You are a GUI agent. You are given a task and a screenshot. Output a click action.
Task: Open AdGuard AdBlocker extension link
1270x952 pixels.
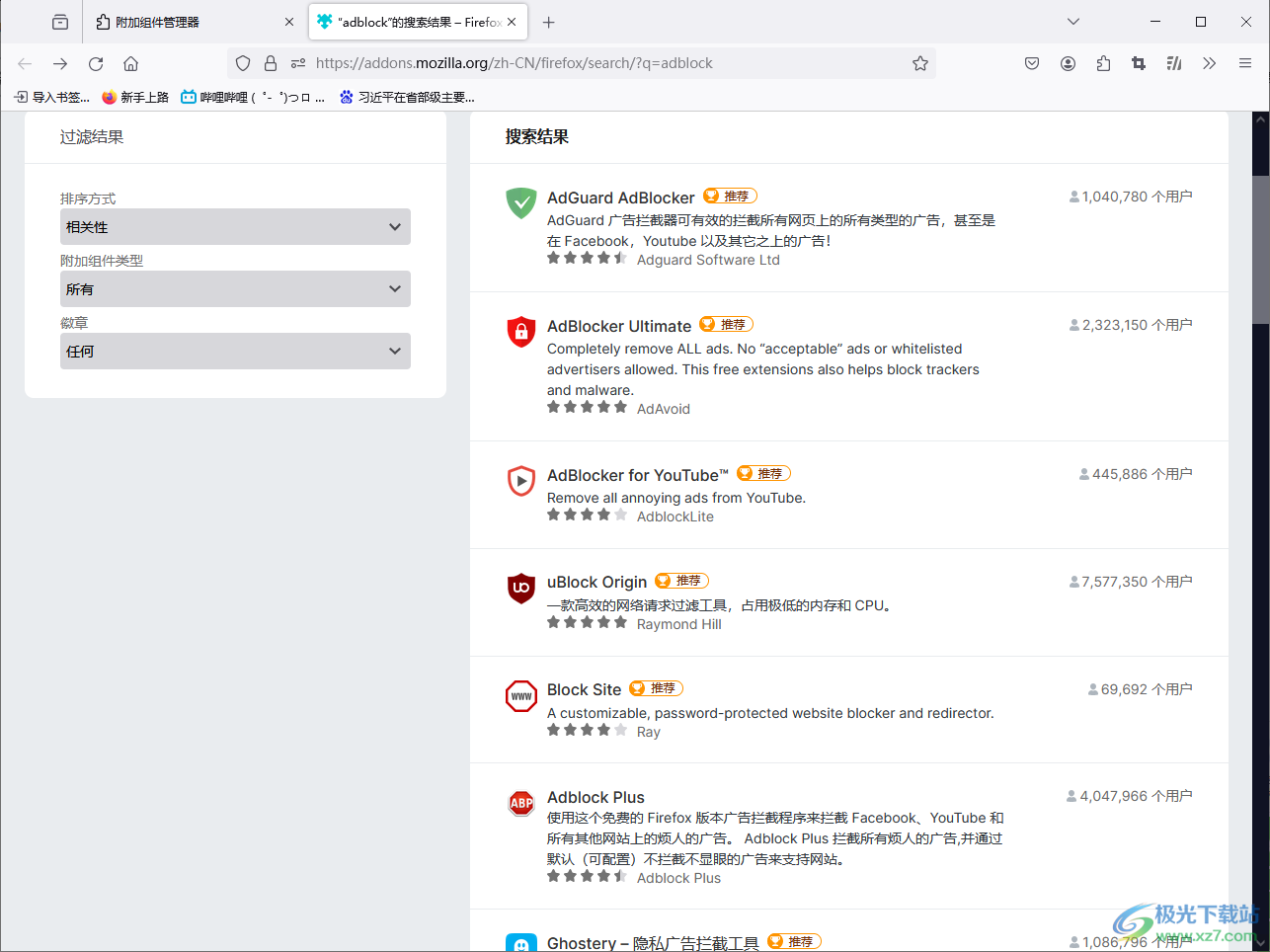[x=620, y=198]
